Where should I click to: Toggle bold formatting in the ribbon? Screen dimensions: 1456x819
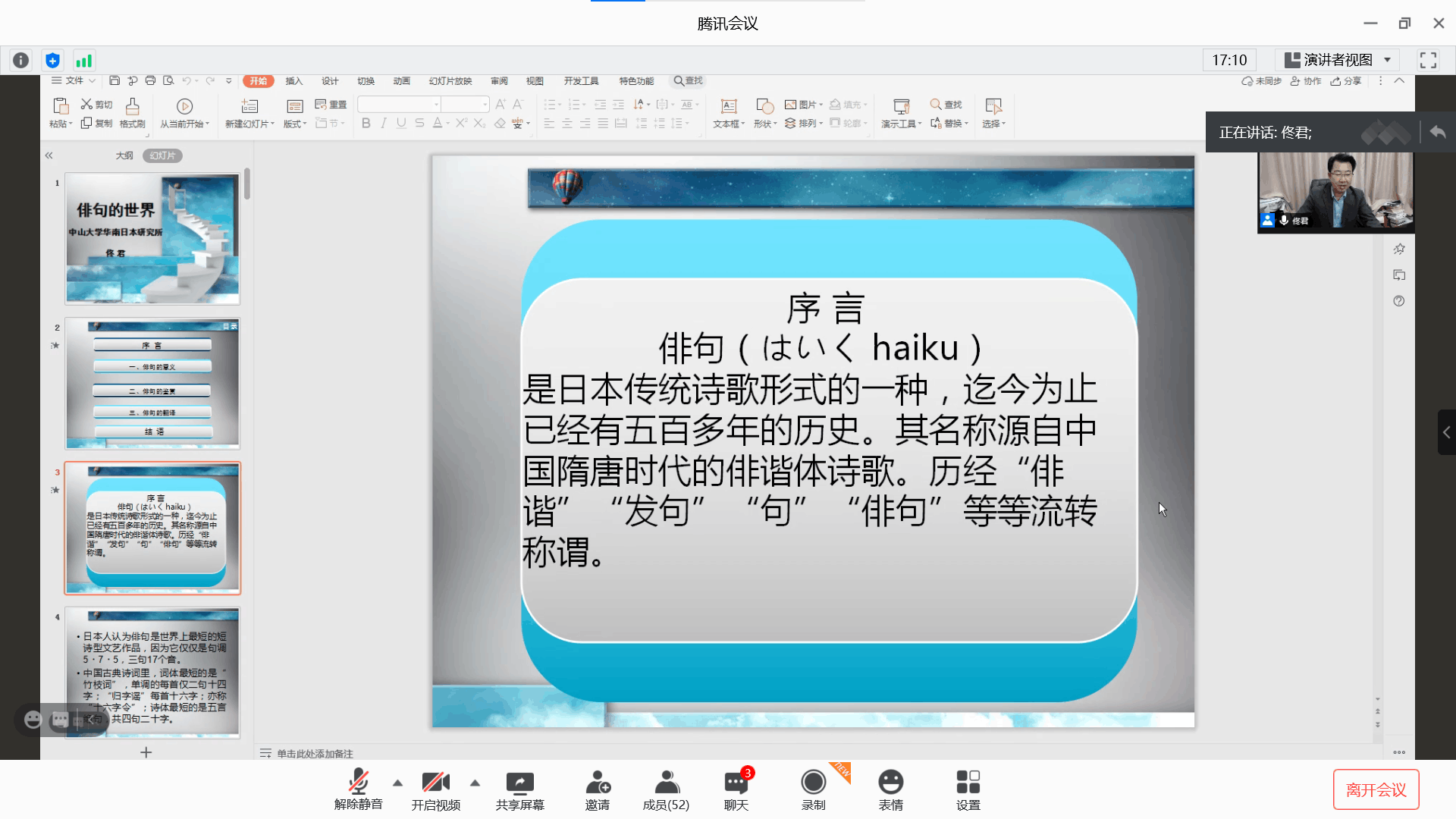(366, 124)
